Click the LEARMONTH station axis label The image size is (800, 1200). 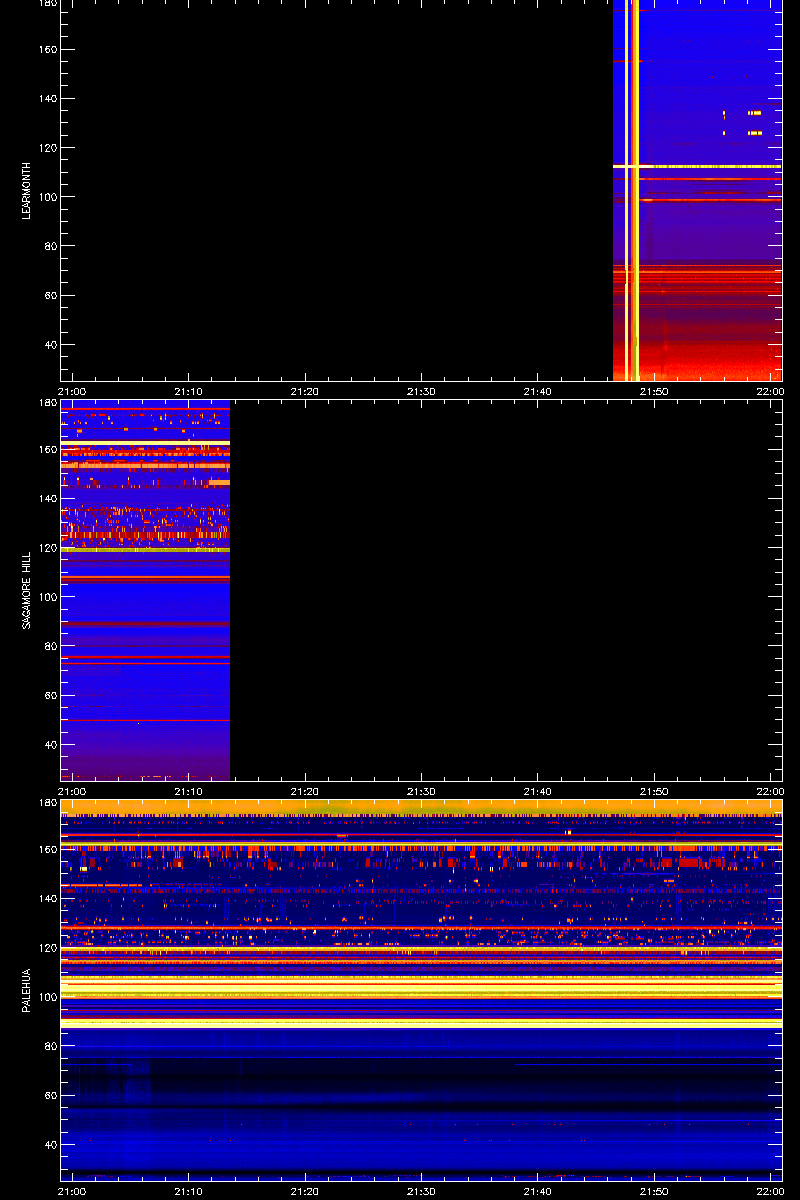[x=28, y=190]
